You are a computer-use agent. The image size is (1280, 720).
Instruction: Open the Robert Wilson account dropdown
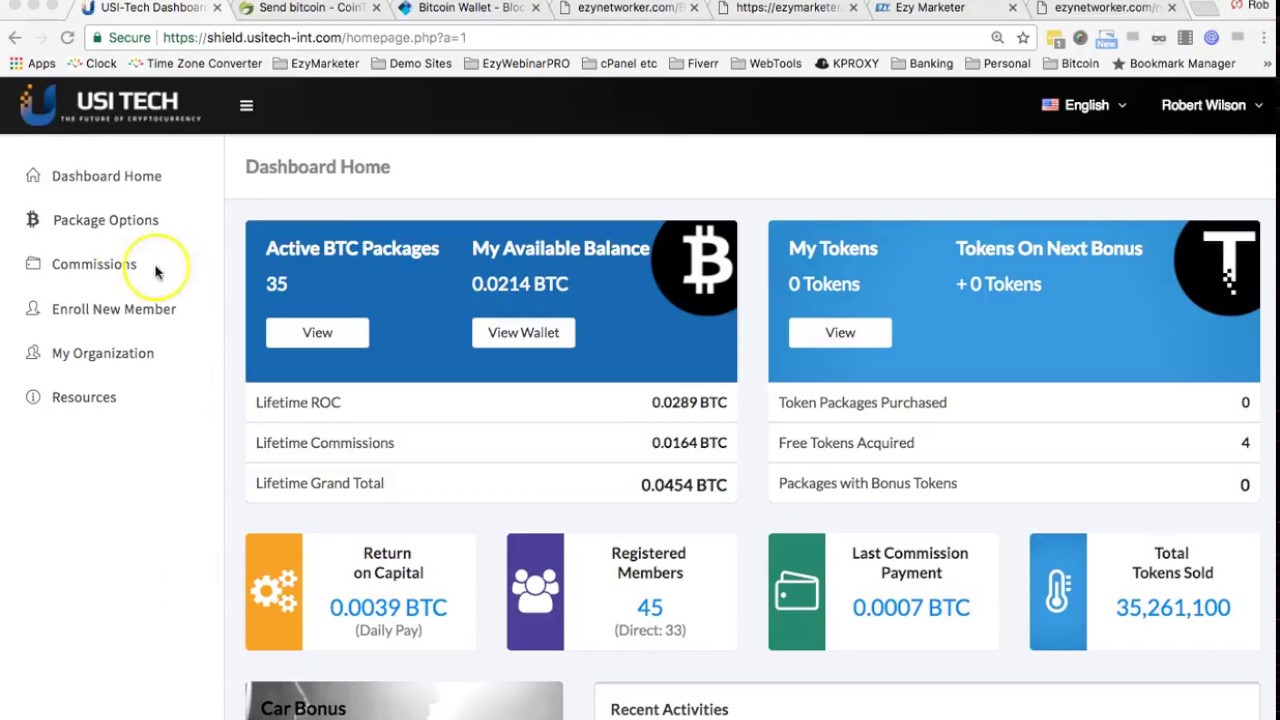click(1212, 105)
